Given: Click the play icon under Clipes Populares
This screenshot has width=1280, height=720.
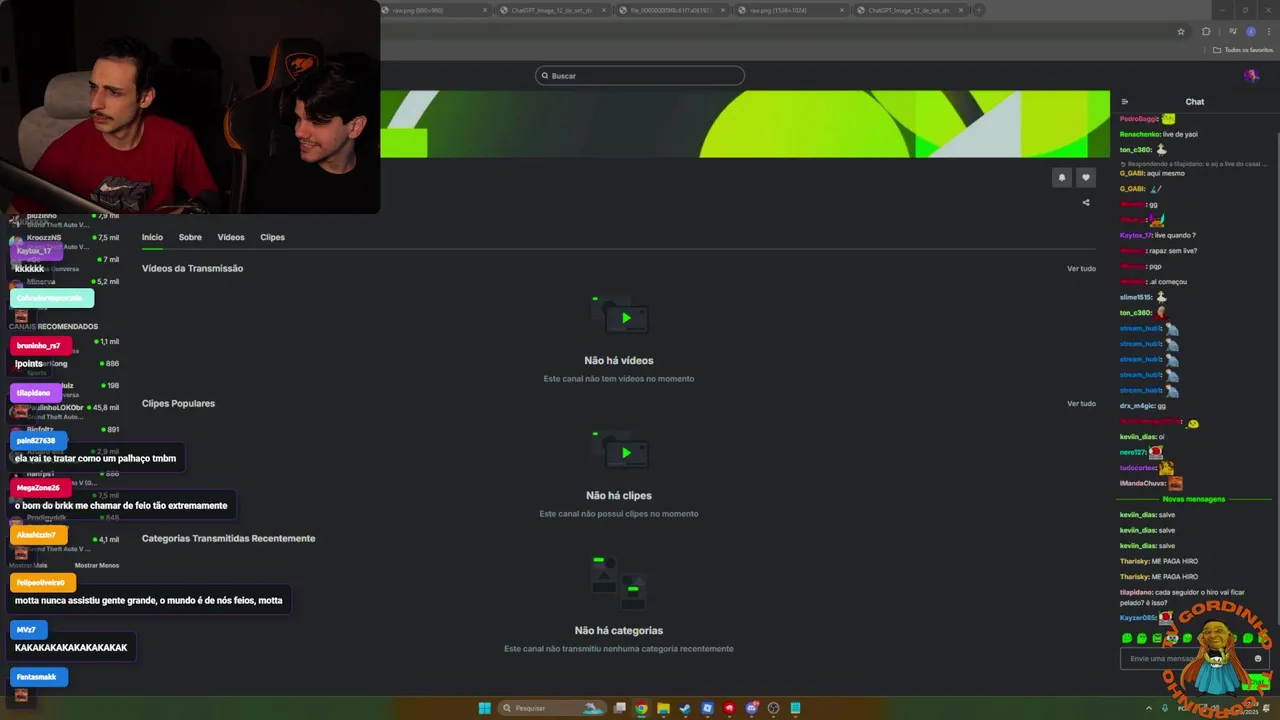Looking at the screenshot, I should (625, 453).
